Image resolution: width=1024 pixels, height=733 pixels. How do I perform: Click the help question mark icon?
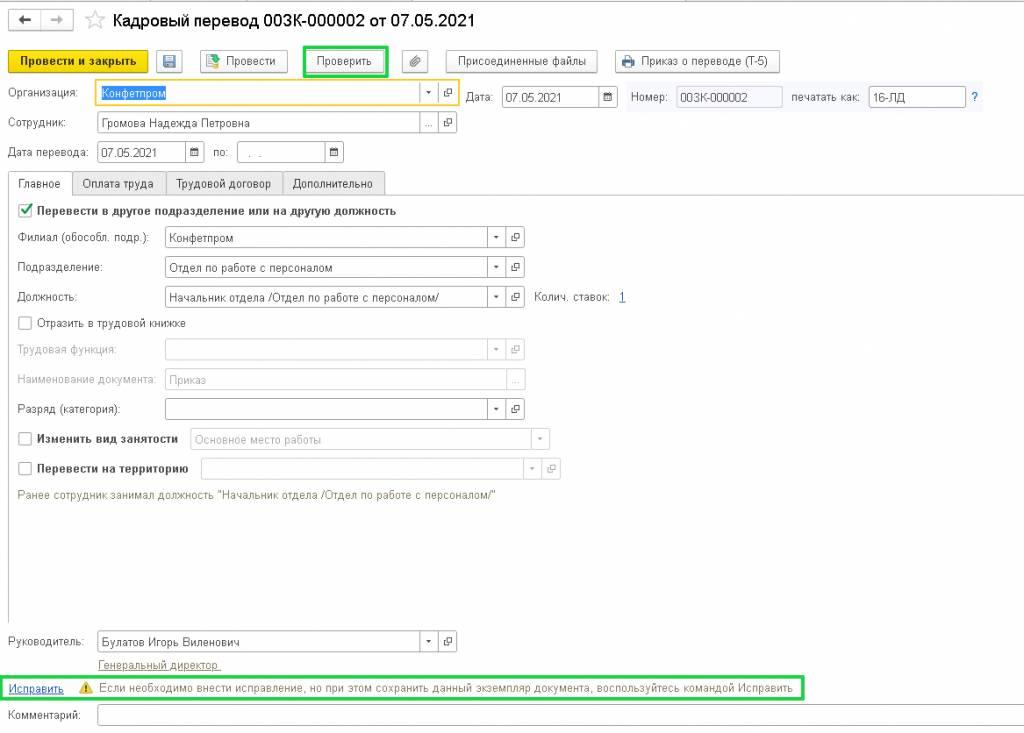pos(974,97)
